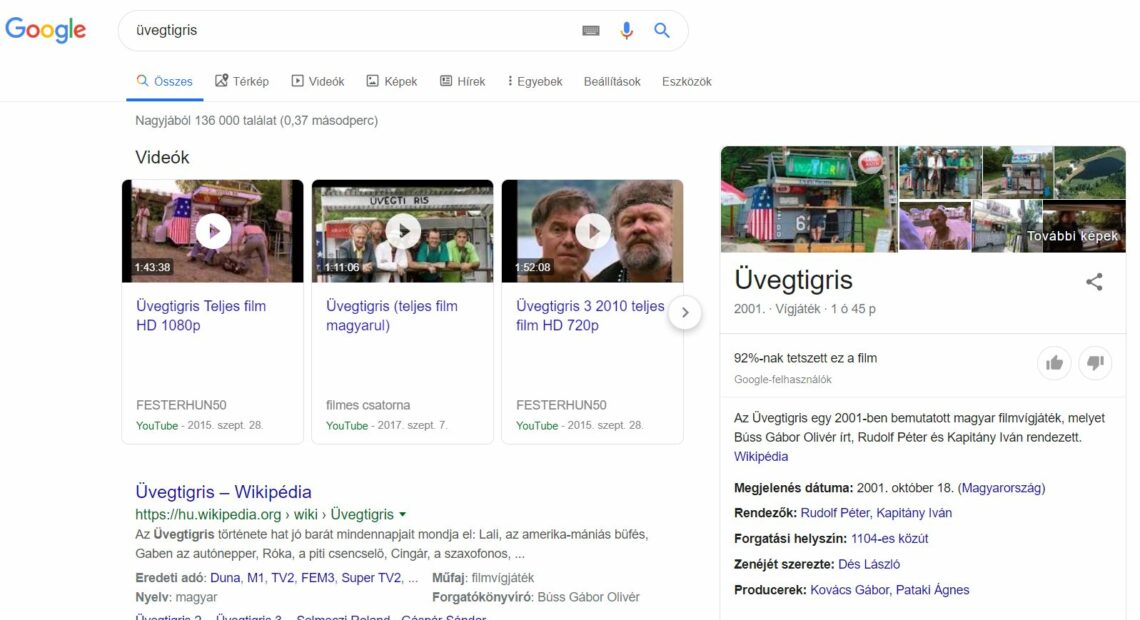The width and height of the screenshot is (1140, 620).
Task: Click the blue search magnifier button
Action: (x=662, y=31)
